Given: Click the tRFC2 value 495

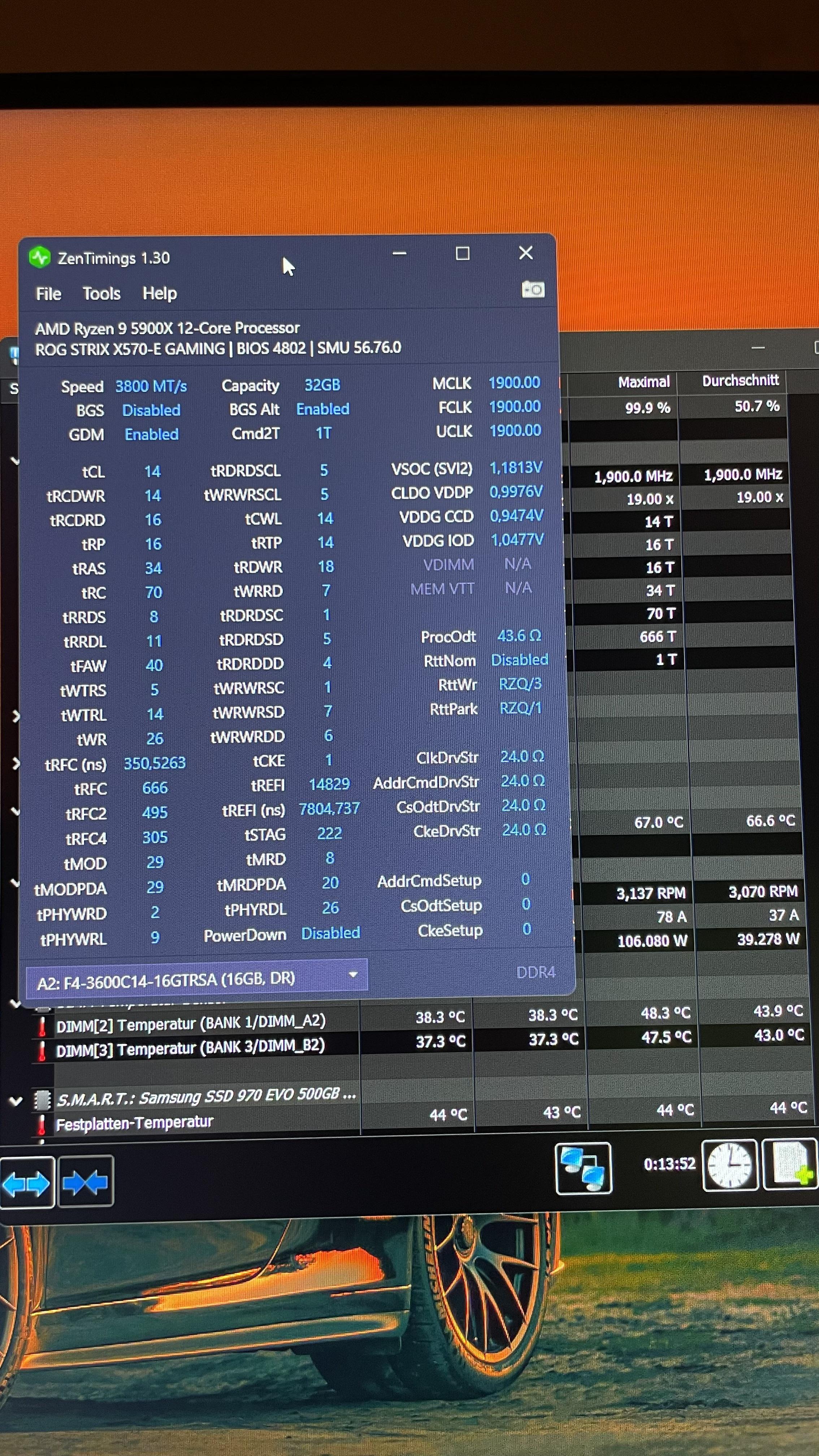Looking at the screenshot, I should coord(154,813).
